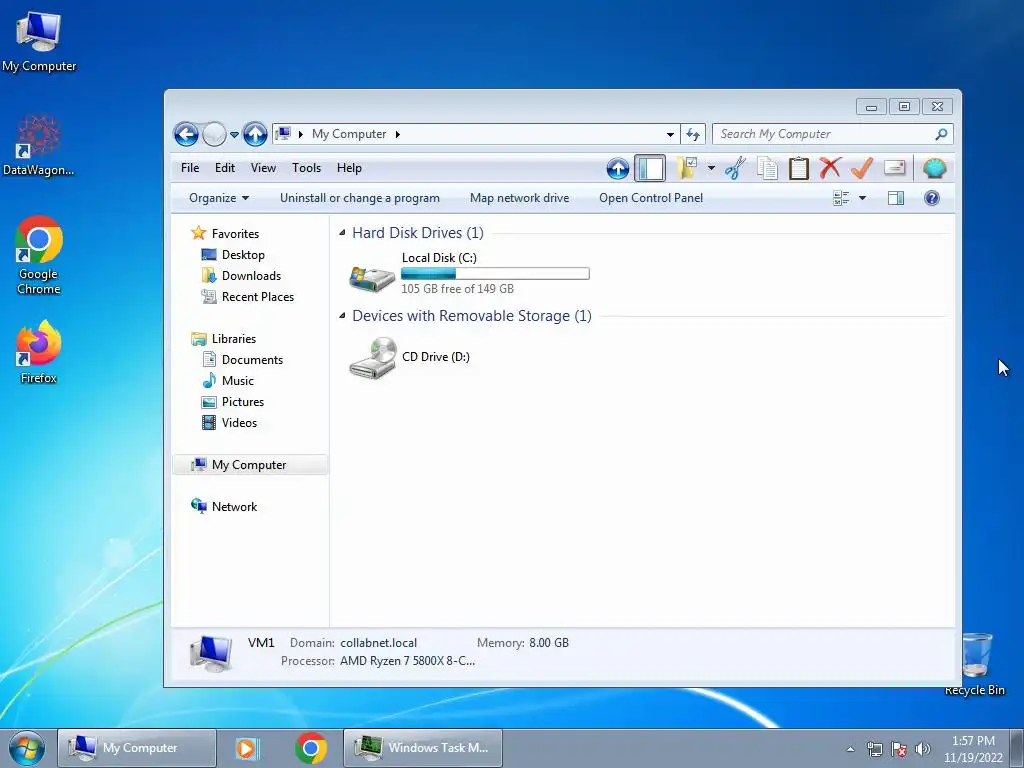Click the blue Help question mark icon
1024x768 pixels.
(x=932, y=198)
